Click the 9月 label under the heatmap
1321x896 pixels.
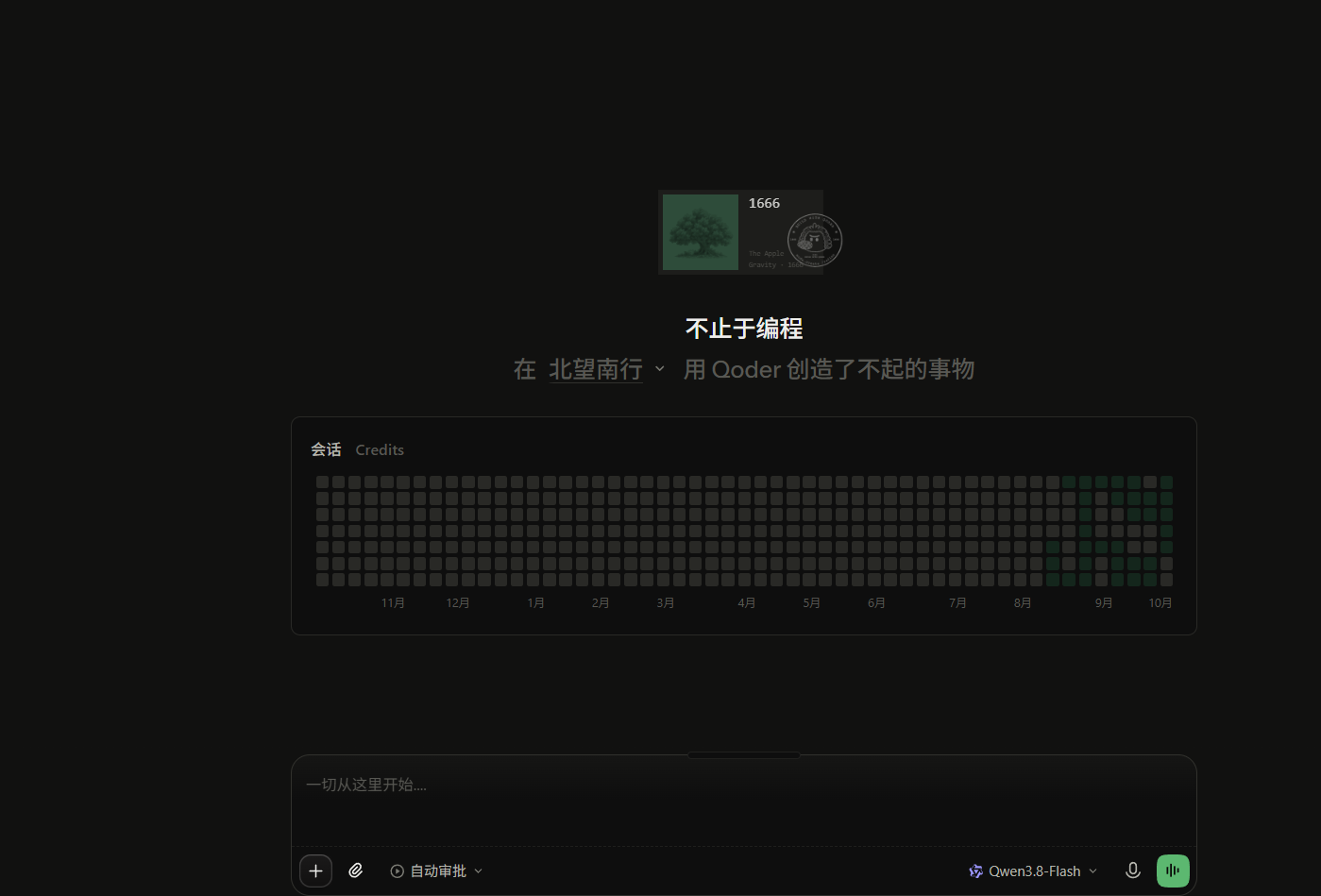click(1104, 603)
